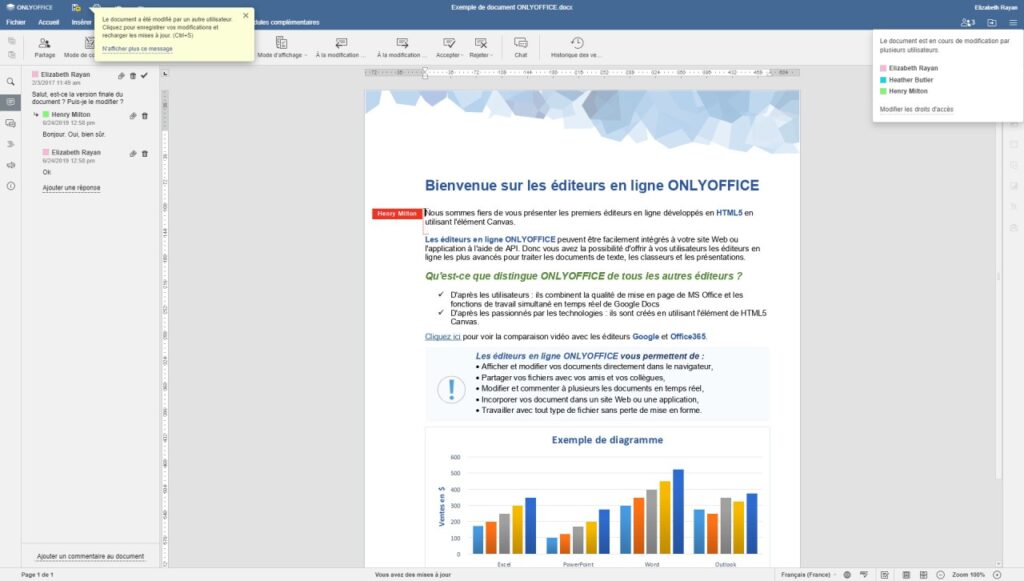This screenshot has width=1024, height=581.
Task: Edit Elizabeth Rayan's "Ok" reply
Action: 133,153
